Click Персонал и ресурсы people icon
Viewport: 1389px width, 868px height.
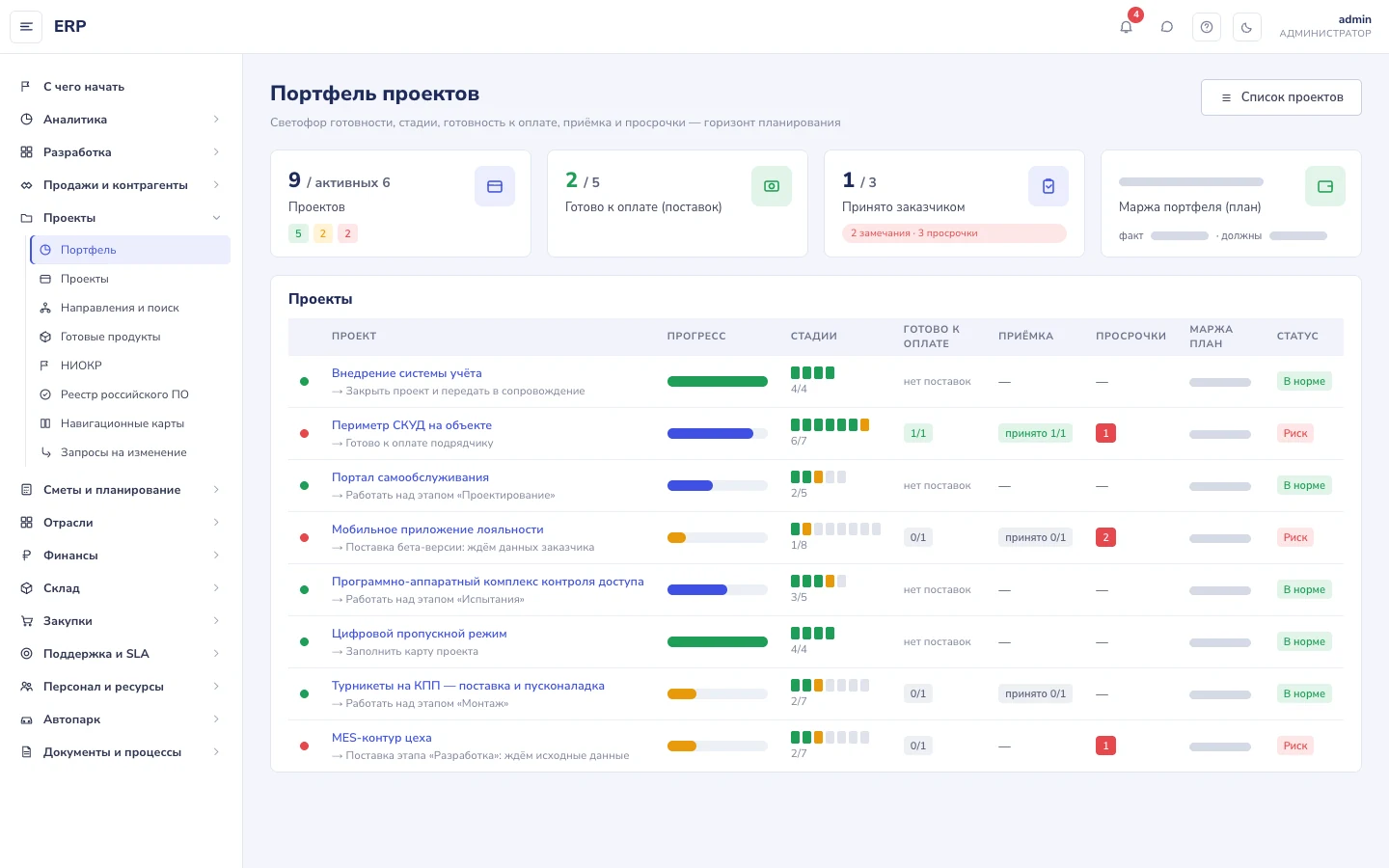point(27,687)
